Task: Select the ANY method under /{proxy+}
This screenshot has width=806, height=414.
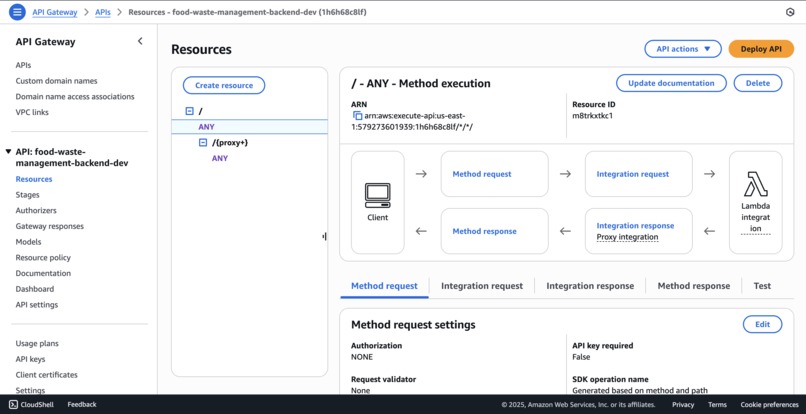Action: pos(219,158)
